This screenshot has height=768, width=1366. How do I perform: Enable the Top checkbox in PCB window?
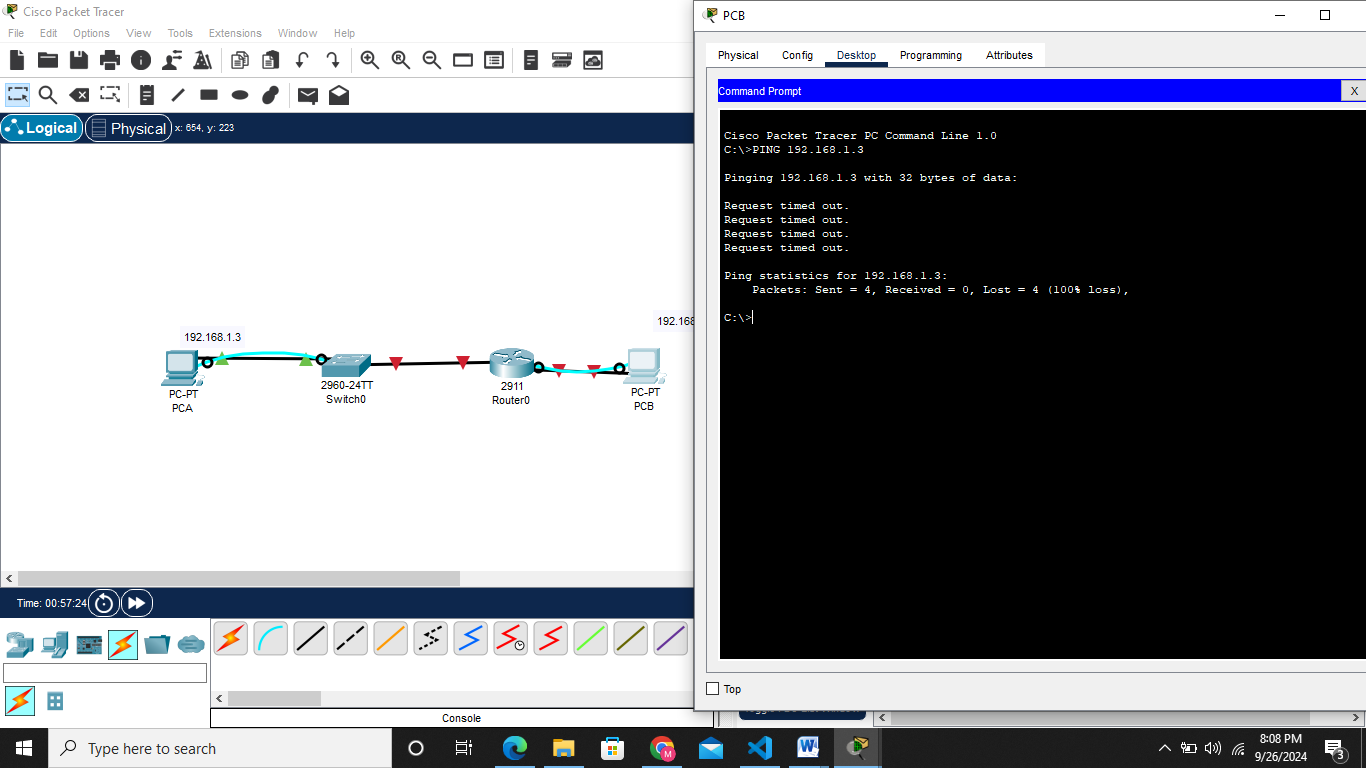coord(713,689)
